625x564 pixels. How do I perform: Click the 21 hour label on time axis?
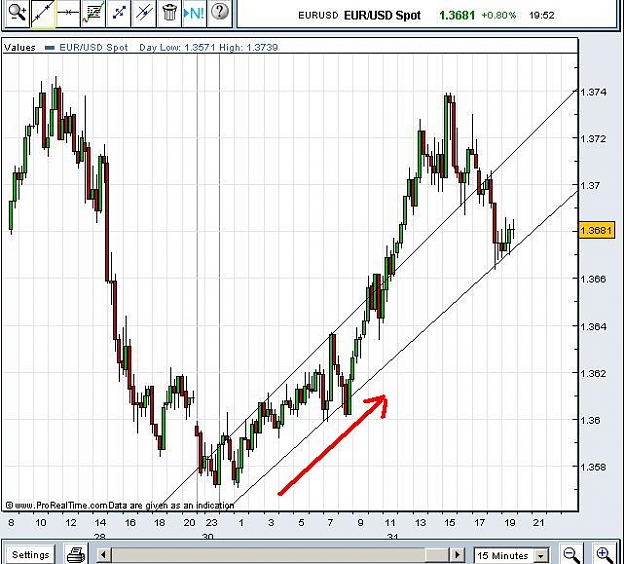click(x=539, y=523)
